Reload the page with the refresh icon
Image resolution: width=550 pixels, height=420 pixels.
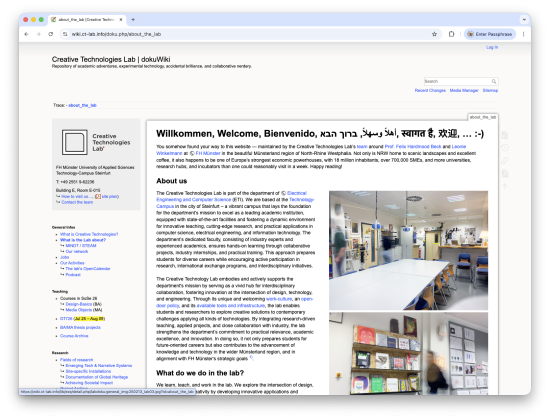[51, 34]
